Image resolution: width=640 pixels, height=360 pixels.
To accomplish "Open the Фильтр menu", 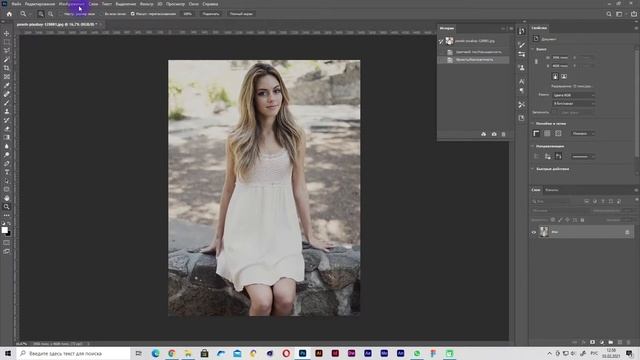I will pyautogui.click(x=147, y=4).
